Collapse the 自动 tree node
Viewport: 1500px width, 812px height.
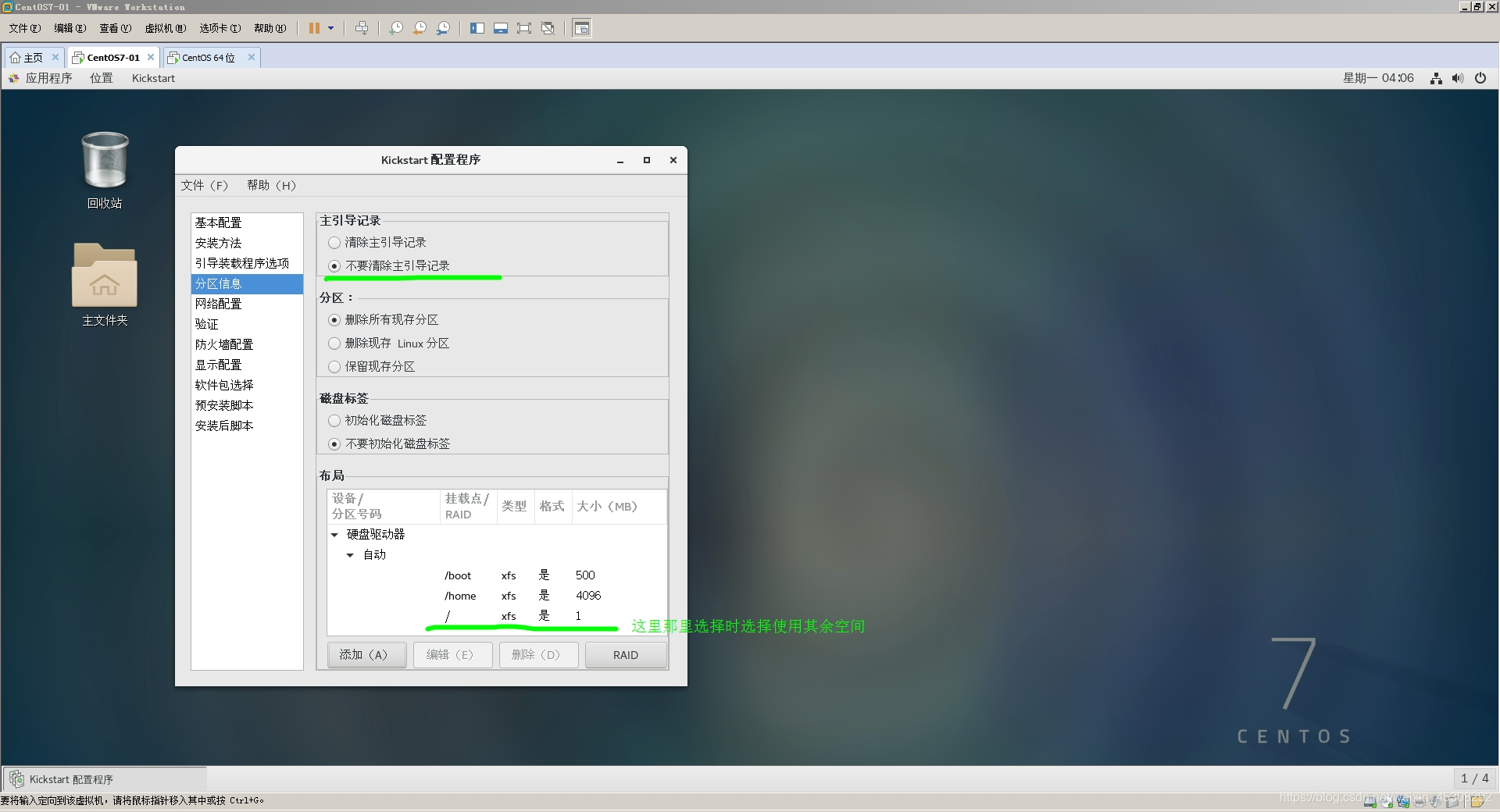pos(350,555)
